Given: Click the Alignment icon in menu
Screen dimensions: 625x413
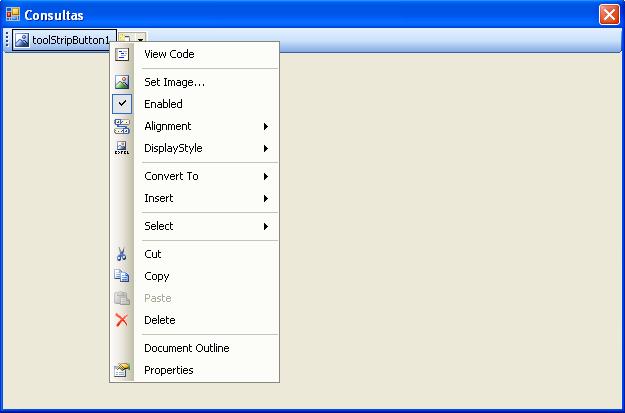Looking at the screenshot, I should coord(122,126).
